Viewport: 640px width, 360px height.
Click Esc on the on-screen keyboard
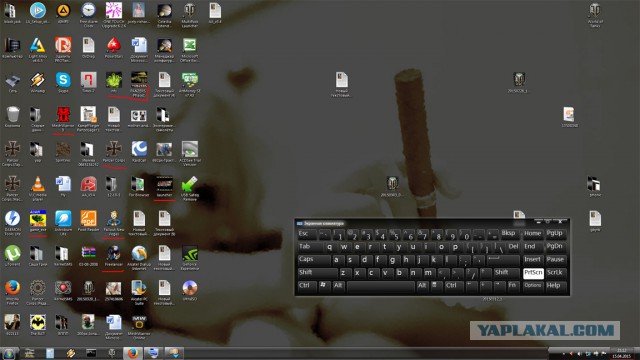(307, 234)
